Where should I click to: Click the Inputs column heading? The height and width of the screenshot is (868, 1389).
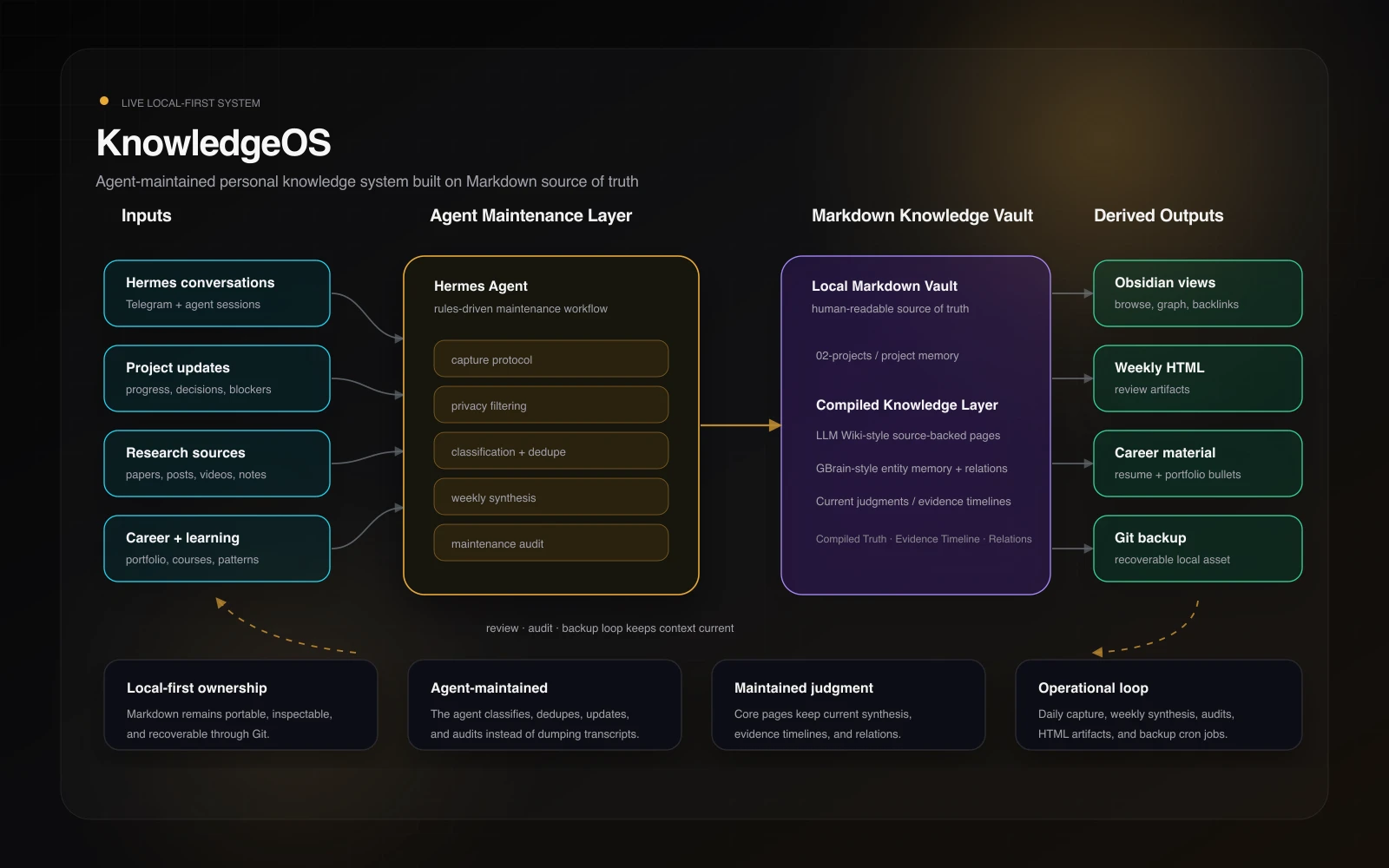(147, 215)
